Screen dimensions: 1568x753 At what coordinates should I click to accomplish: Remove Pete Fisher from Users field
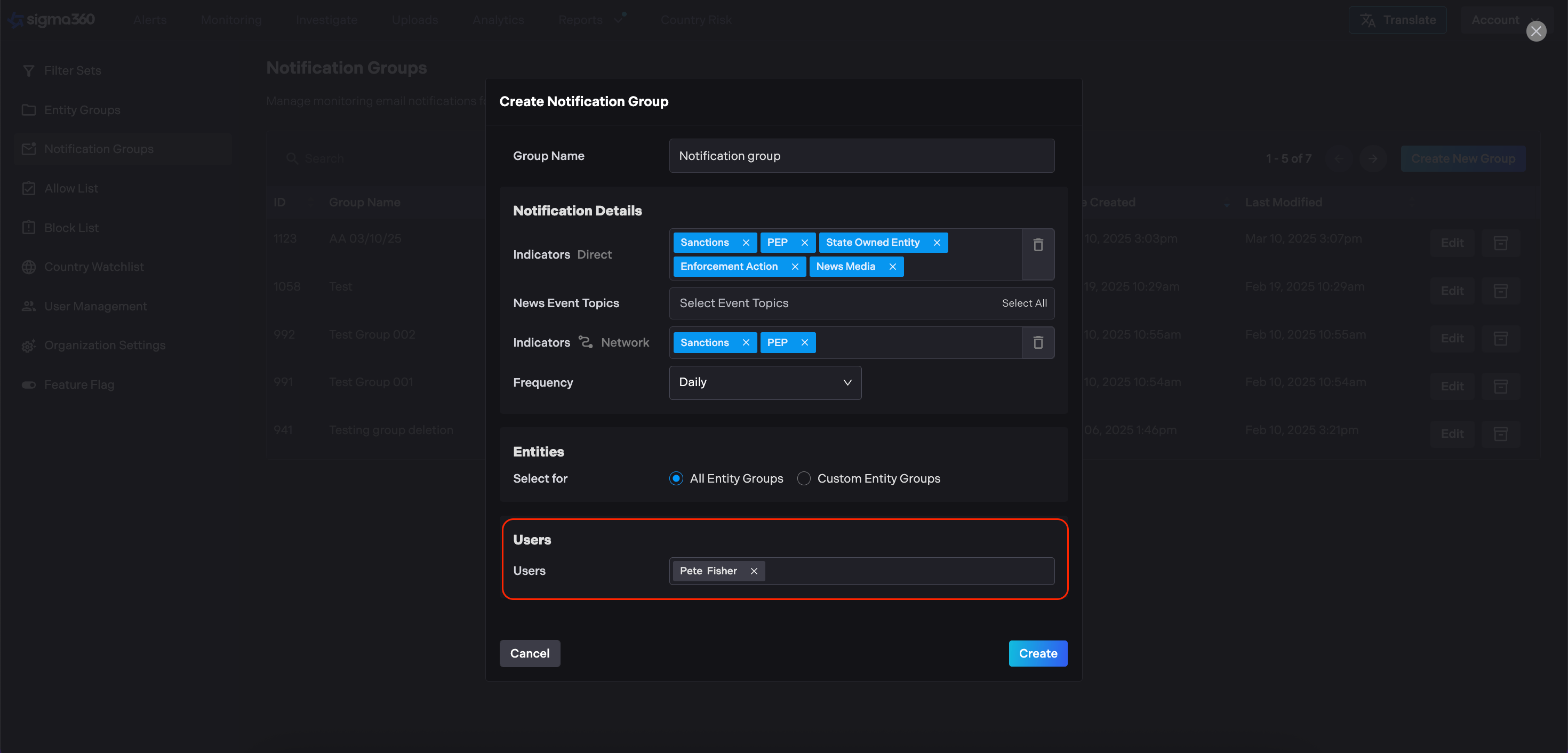754,571
